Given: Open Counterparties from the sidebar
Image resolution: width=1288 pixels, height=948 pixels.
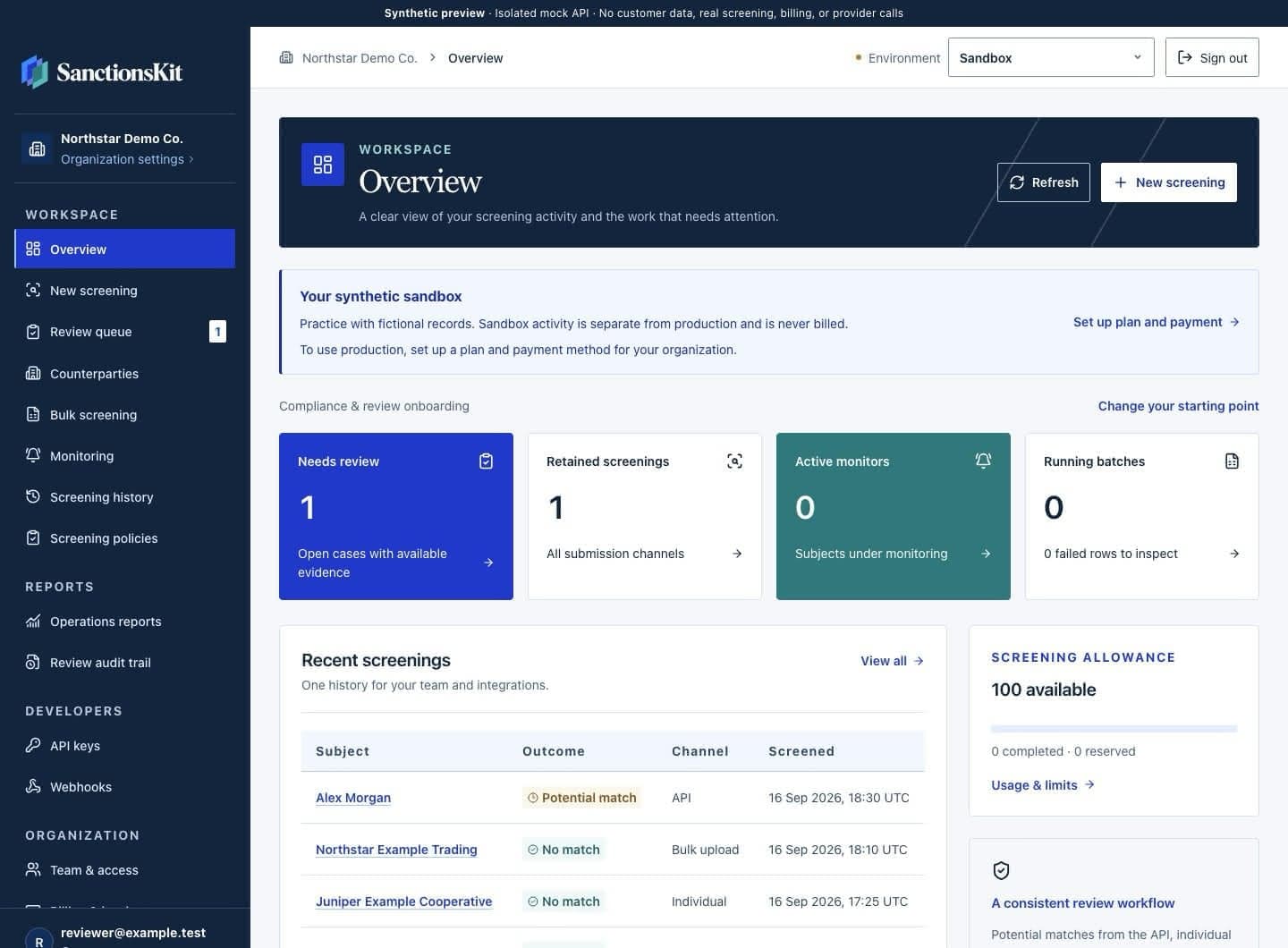Looking at the screenshot, I should [125, 373].
